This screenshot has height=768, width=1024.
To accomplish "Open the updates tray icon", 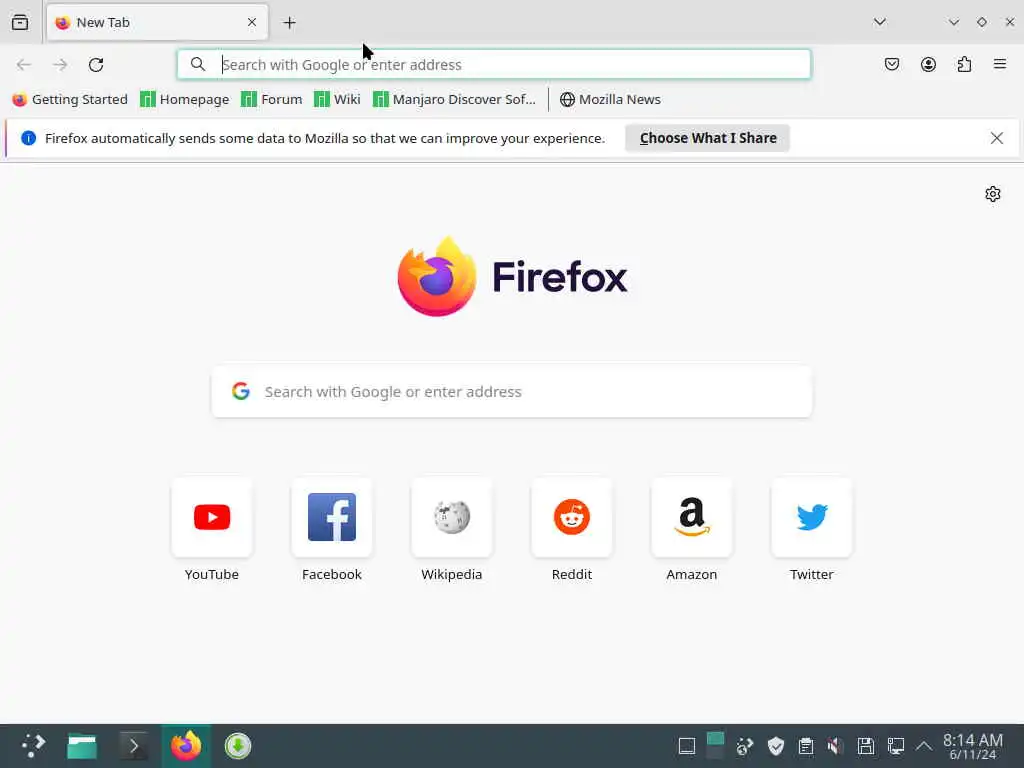I will point(744,746).
